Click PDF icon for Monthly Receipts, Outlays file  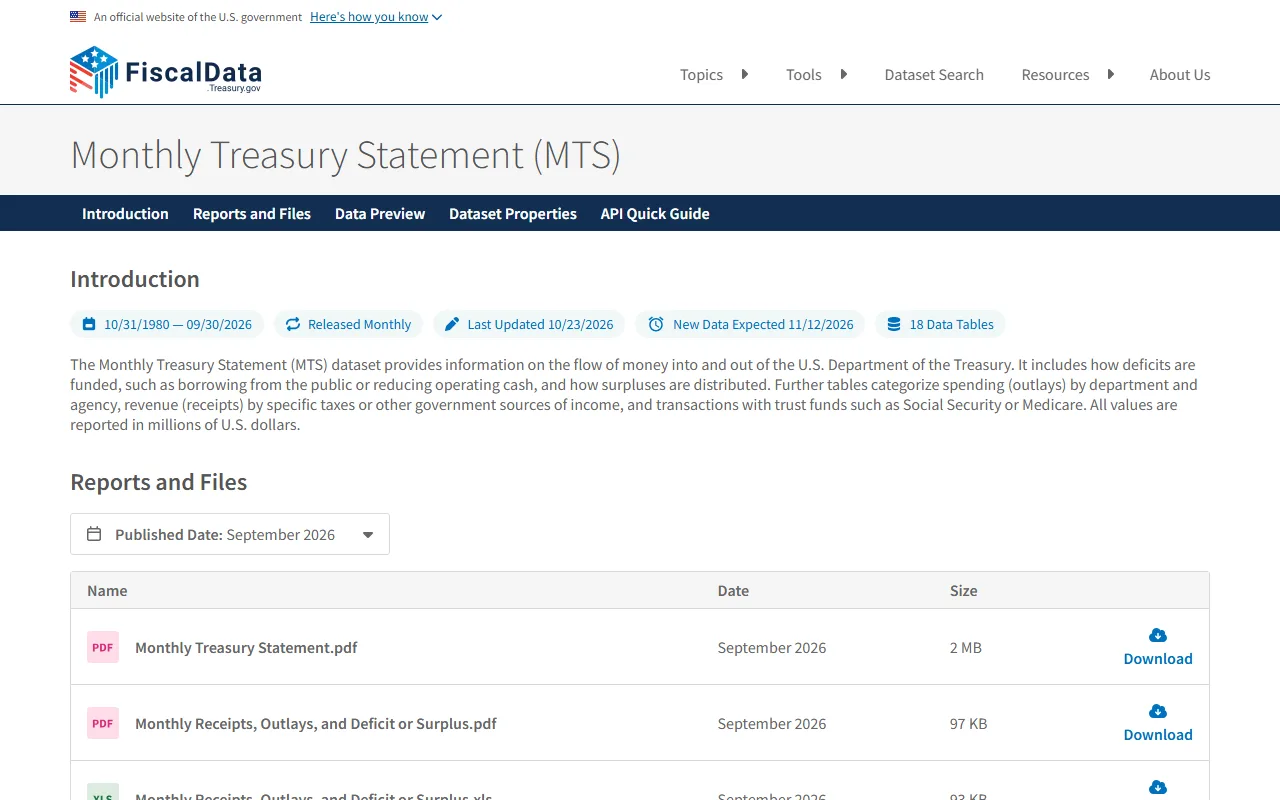[103, 723]
